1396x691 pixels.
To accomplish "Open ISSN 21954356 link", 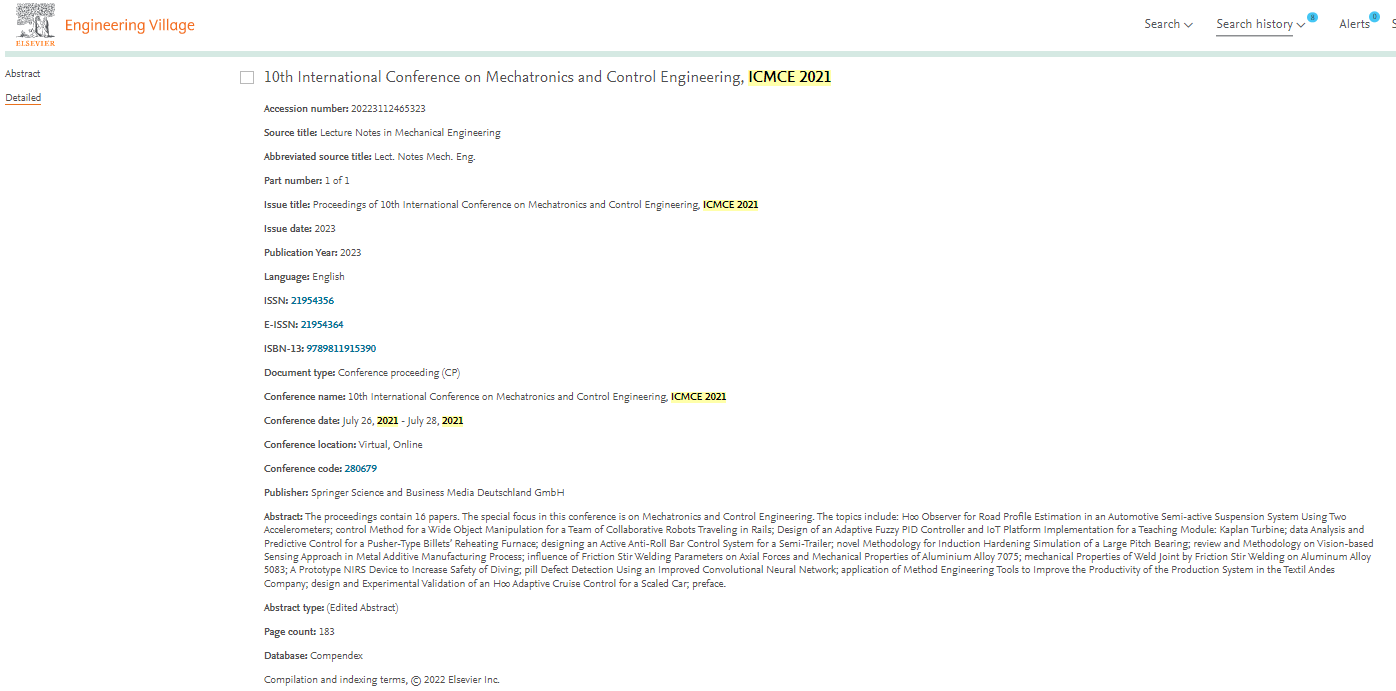I will coord(312,301).
